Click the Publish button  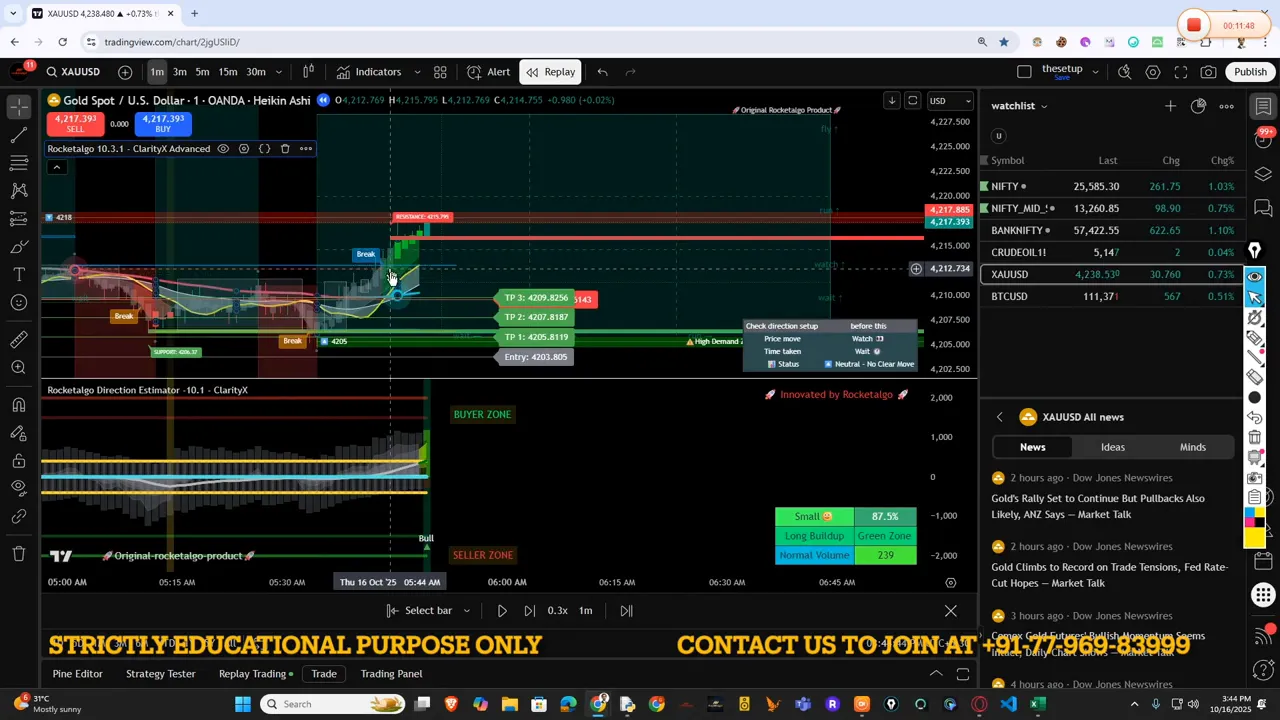(x=1251, y=71)
